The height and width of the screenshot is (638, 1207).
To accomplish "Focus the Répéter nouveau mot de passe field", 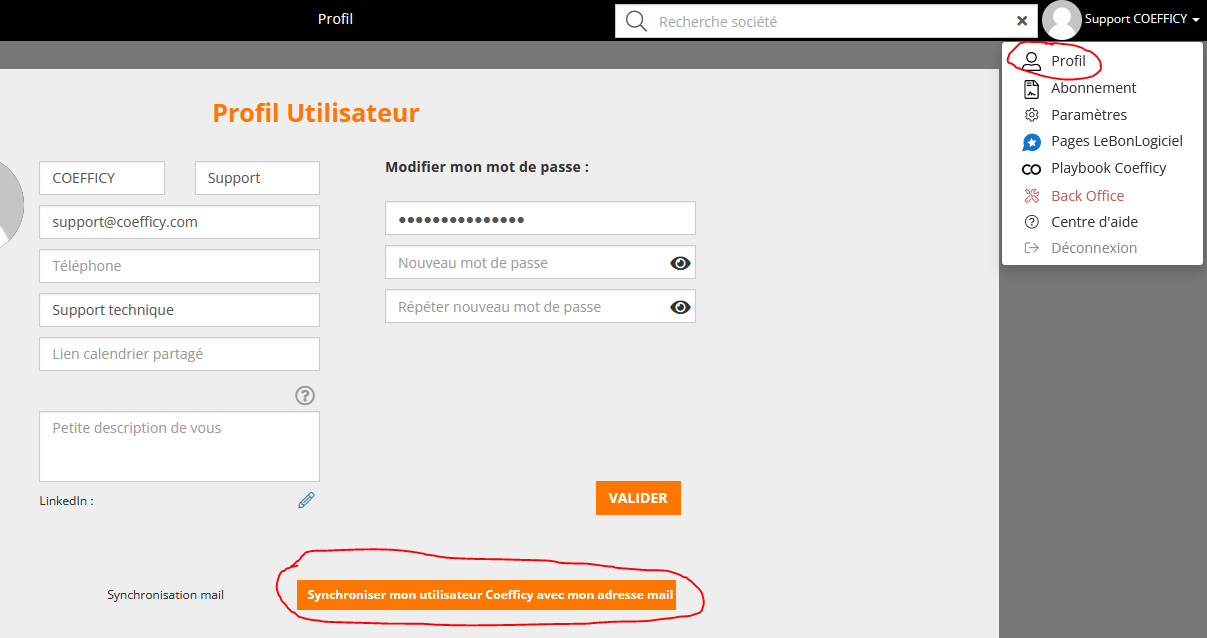I will point(540,306).
